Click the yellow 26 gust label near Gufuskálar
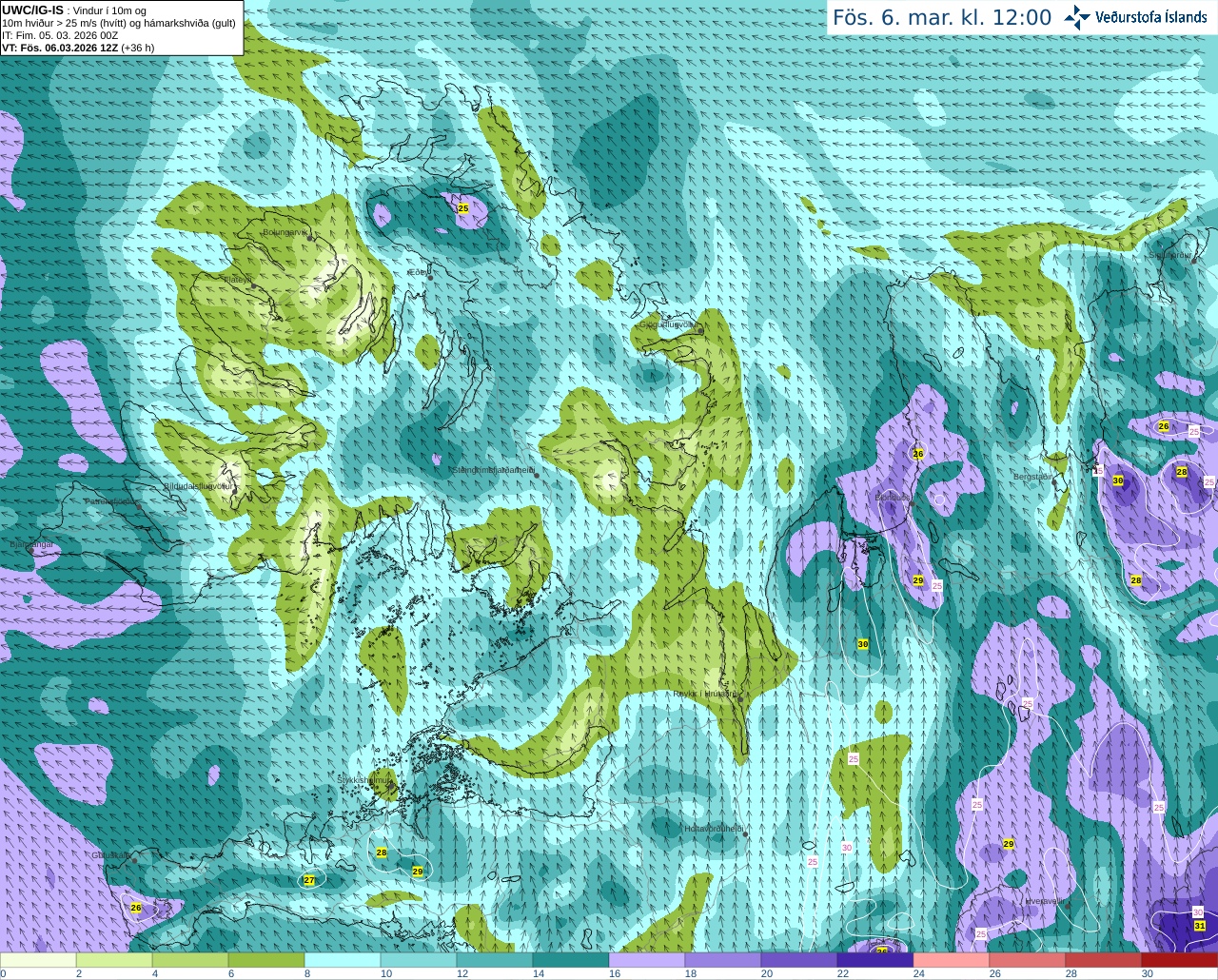Screen dimensions: 1218x980 point(136,908)
